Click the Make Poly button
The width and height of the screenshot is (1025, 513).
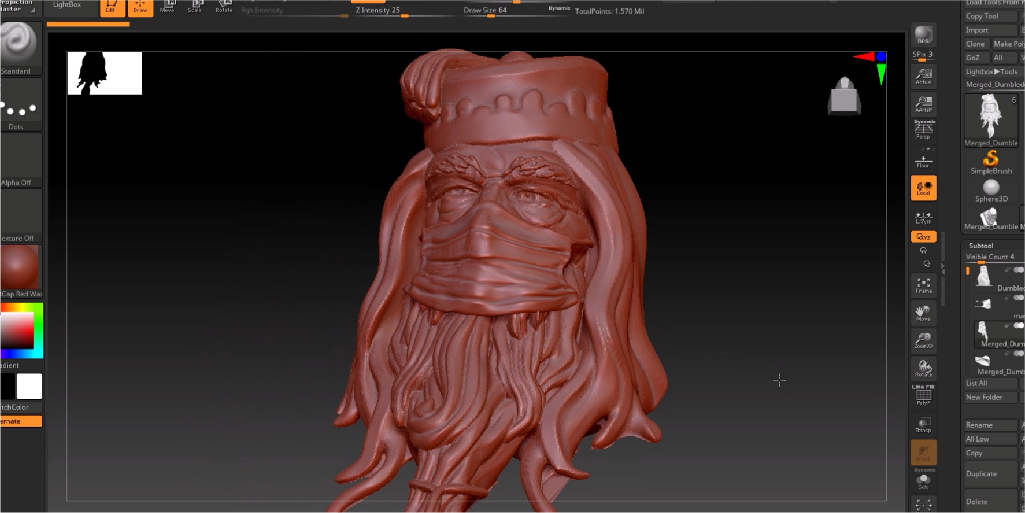click(x=1008, y=44)
